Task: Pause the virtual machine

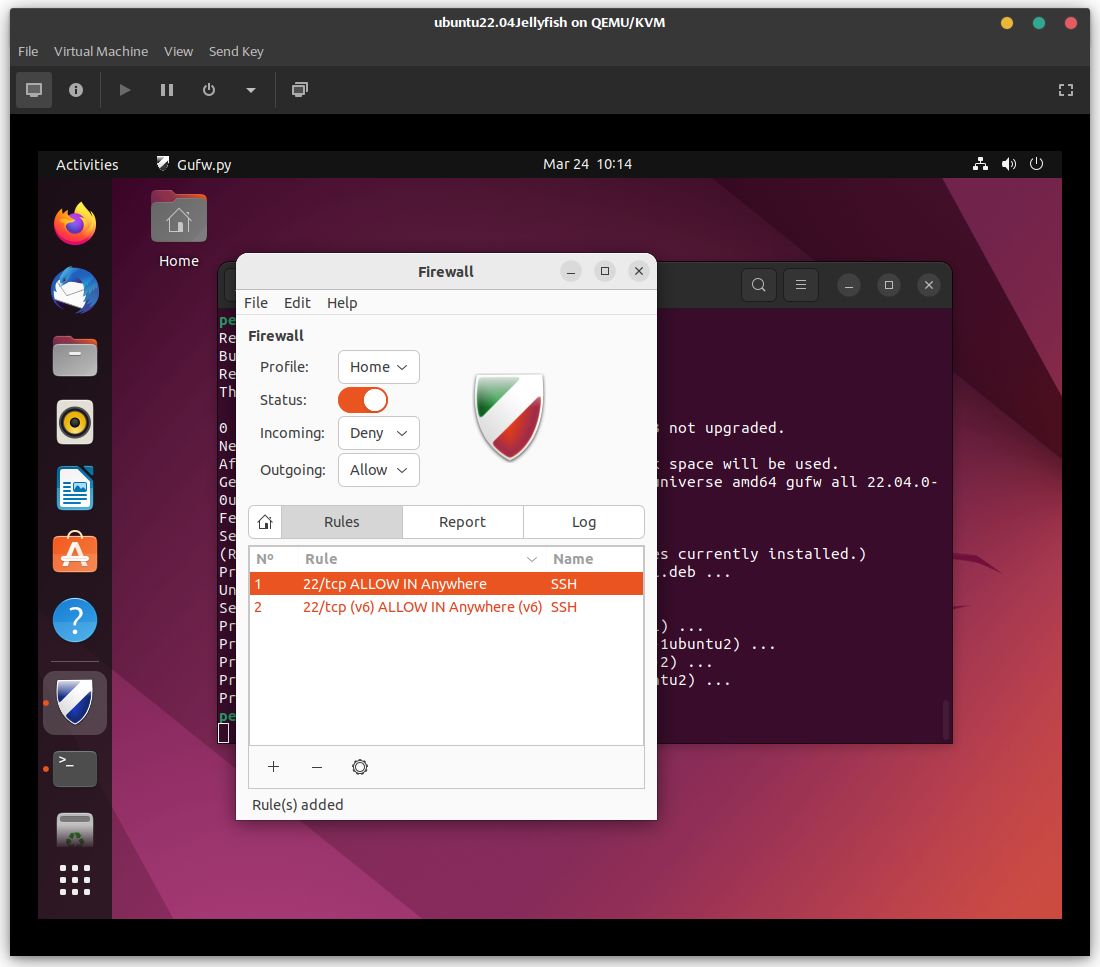Action: pyautogui.click(x=167, y=90)
